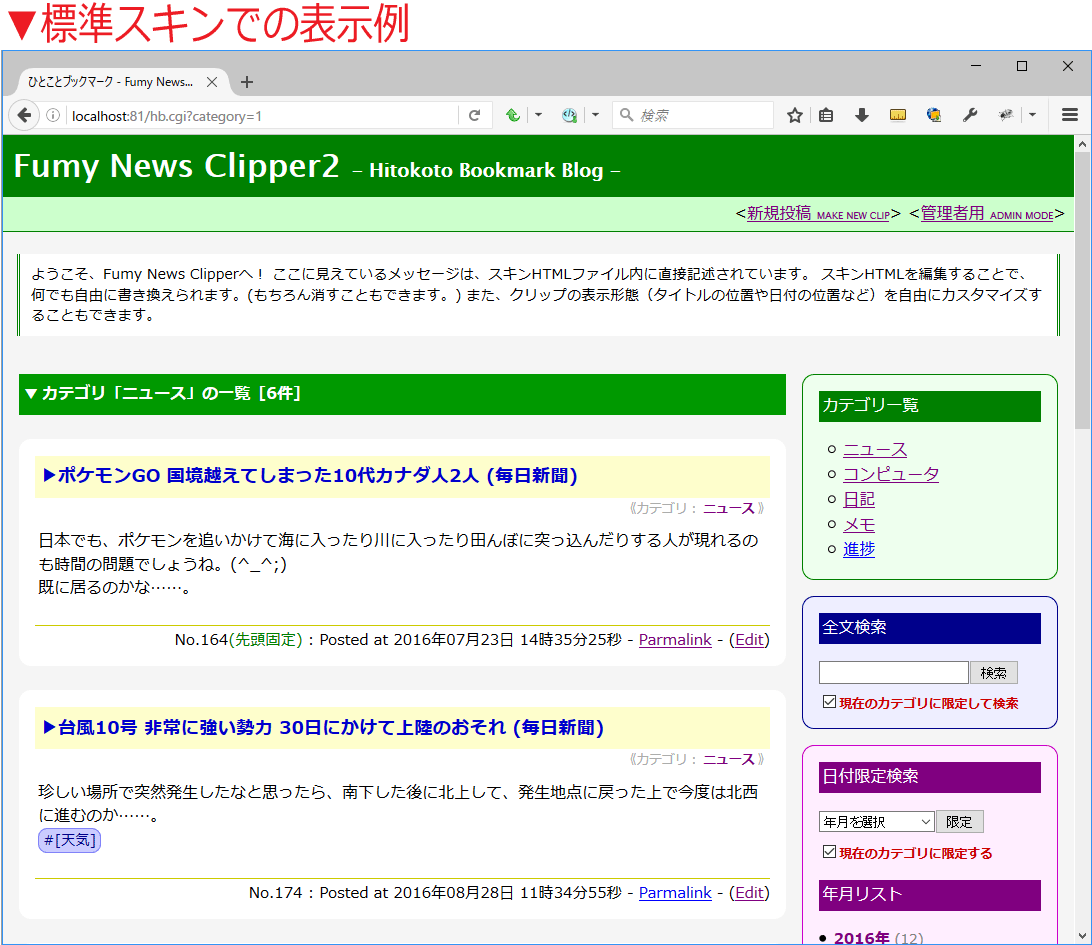Reload the page with the refresh icon

pos(474,115)
